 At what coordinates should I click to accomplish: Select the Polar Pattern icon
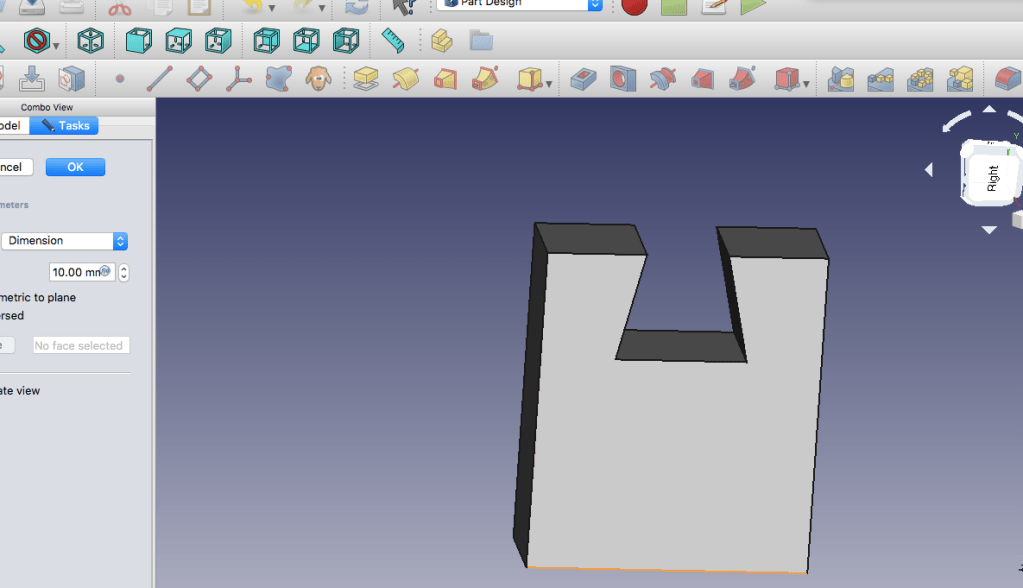point(920,78)
